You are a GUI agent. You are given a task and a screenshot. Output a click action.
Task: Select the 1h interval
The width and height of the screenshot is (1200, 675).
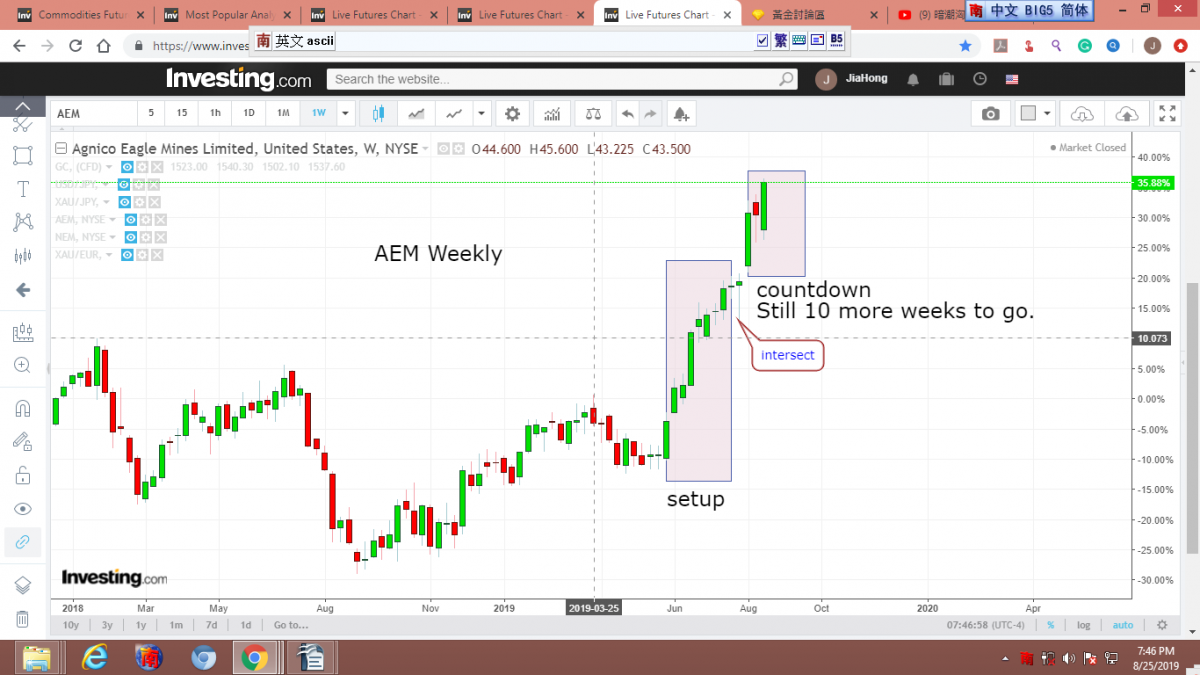[x=215, y=114]
